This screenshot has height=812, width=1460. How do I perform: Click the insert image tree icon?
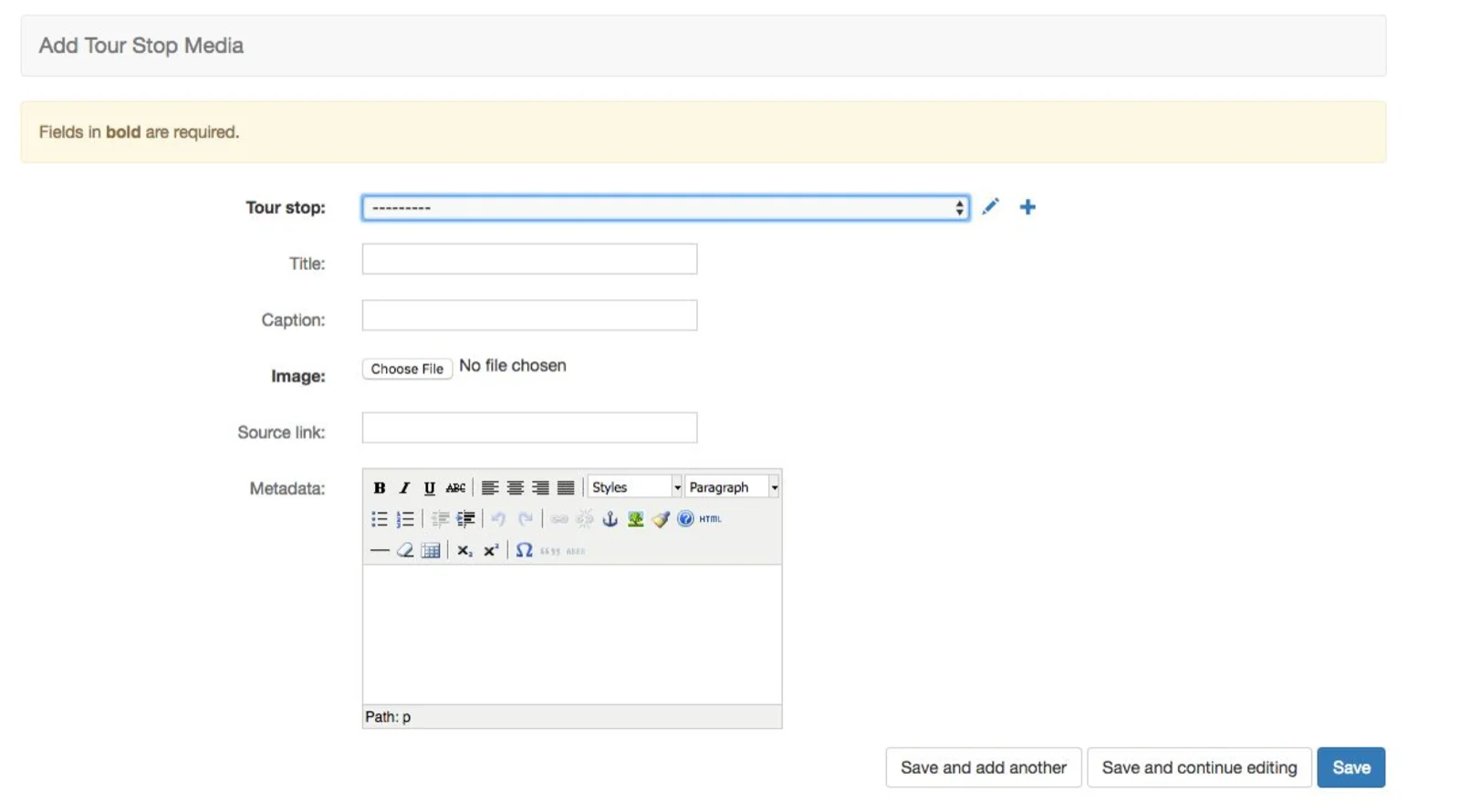(635, 519)
